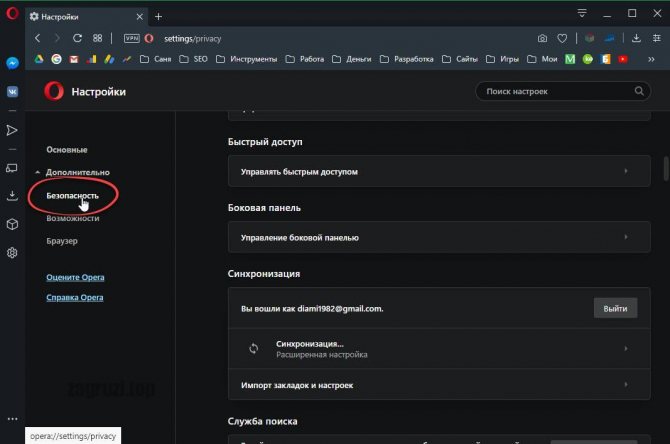Viewport: 670px width, 444px height.
Task: Open the Инструменты bookmarks folder
Action: coord(246,59)
